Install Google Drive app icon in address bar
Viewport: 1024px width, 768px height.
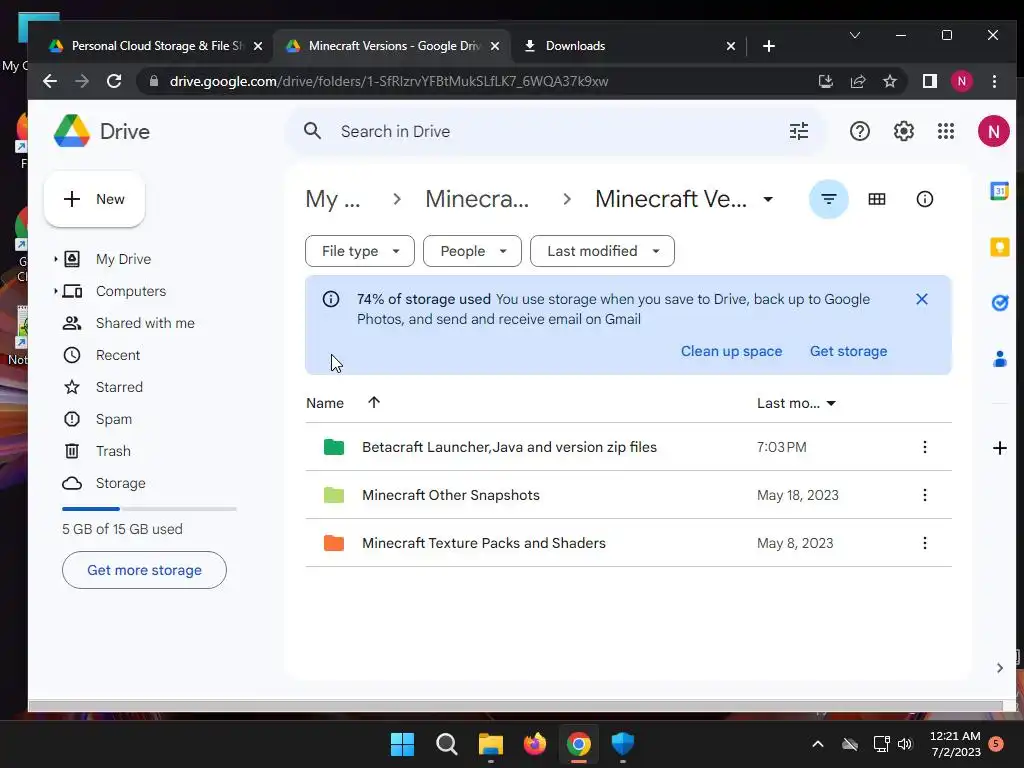[825, 82]
